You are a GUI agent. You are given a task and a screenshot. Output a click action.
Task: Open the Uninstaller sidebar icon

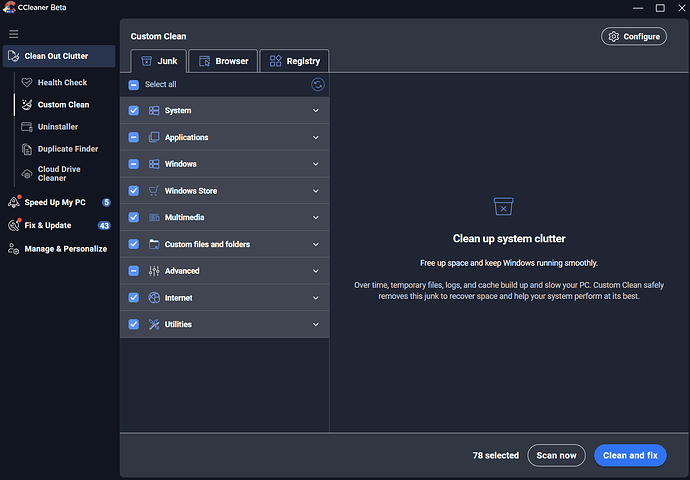[27, 127]
